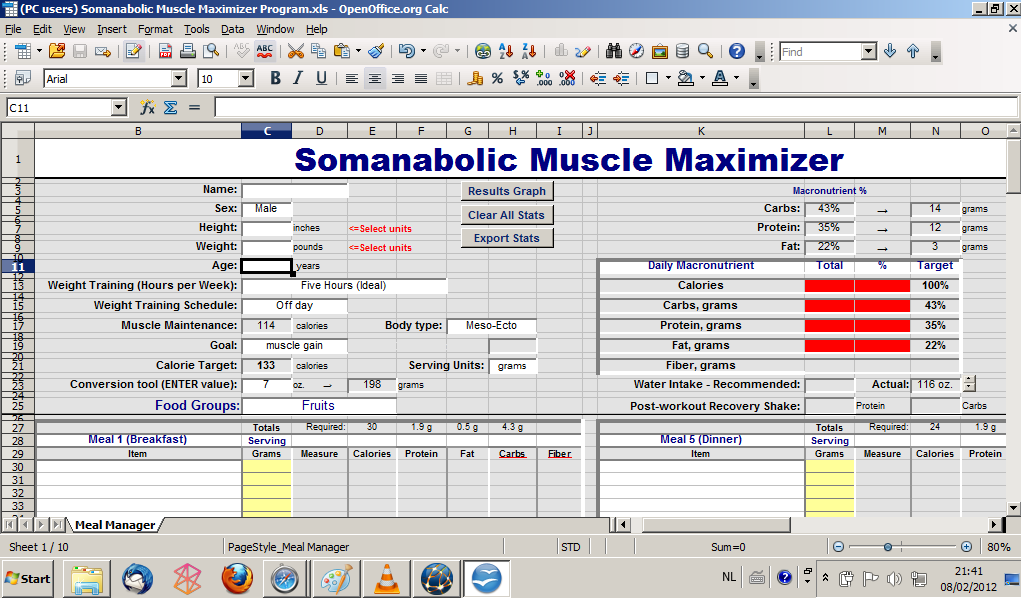Expand the Name Box cell reference dropdown
Screen dimensions: 1021x598
coord(119,107)
